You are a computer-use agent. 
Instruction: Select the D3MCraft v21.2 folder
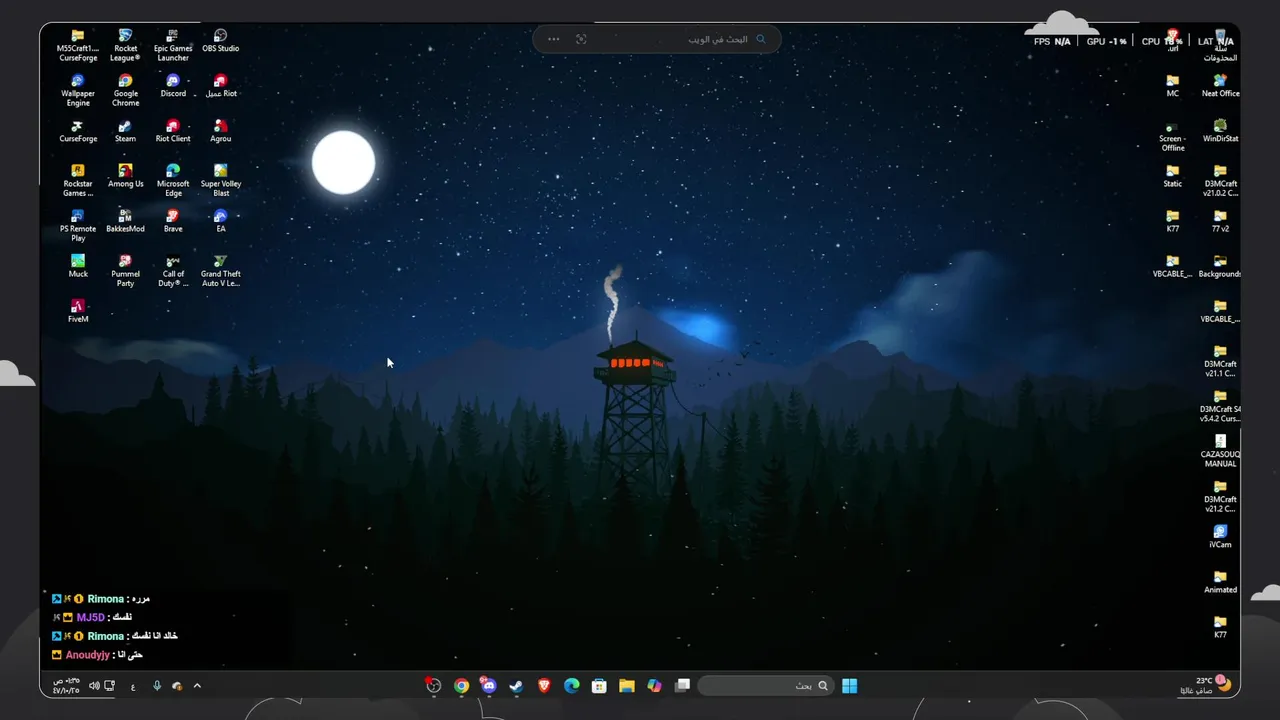pyautogui.click(x=1220, y=495)
